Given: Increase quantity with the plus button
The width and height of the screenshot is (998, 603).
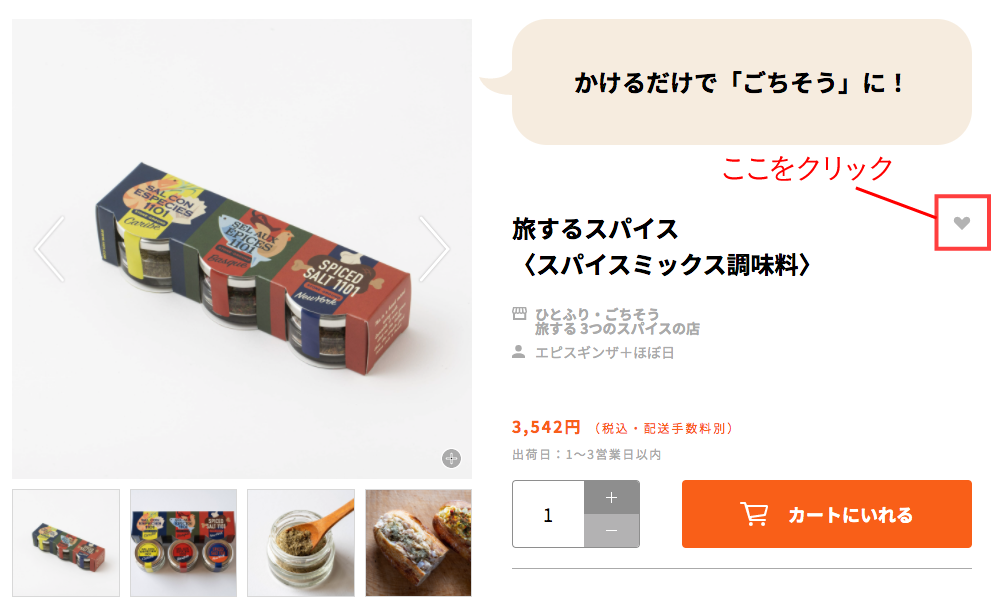Looking at the screenshot, I should (x=612, y=497).
